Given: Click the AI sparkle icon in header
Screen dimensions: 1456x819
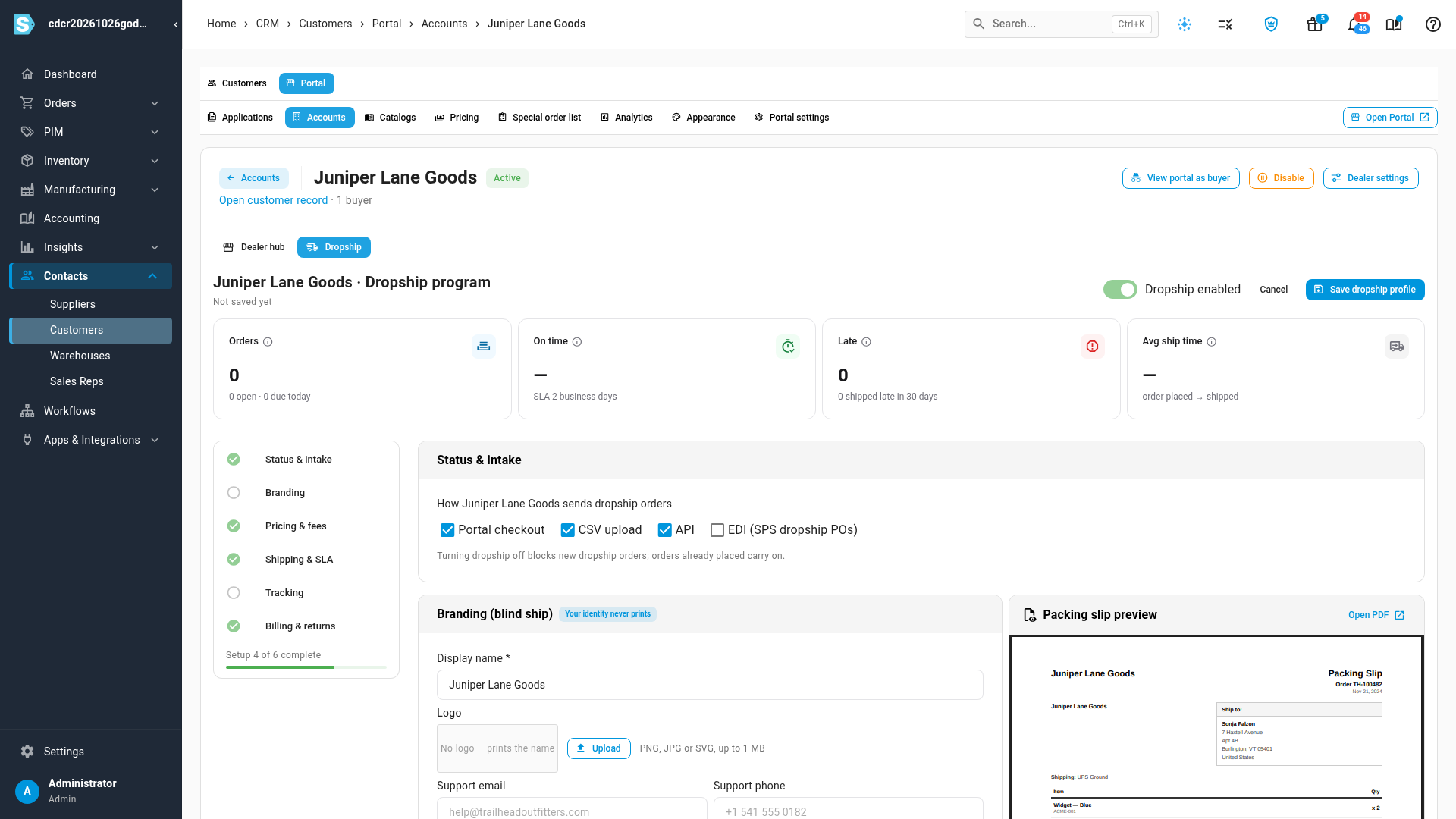Looking at the screenshot, I should [1185, 24].
